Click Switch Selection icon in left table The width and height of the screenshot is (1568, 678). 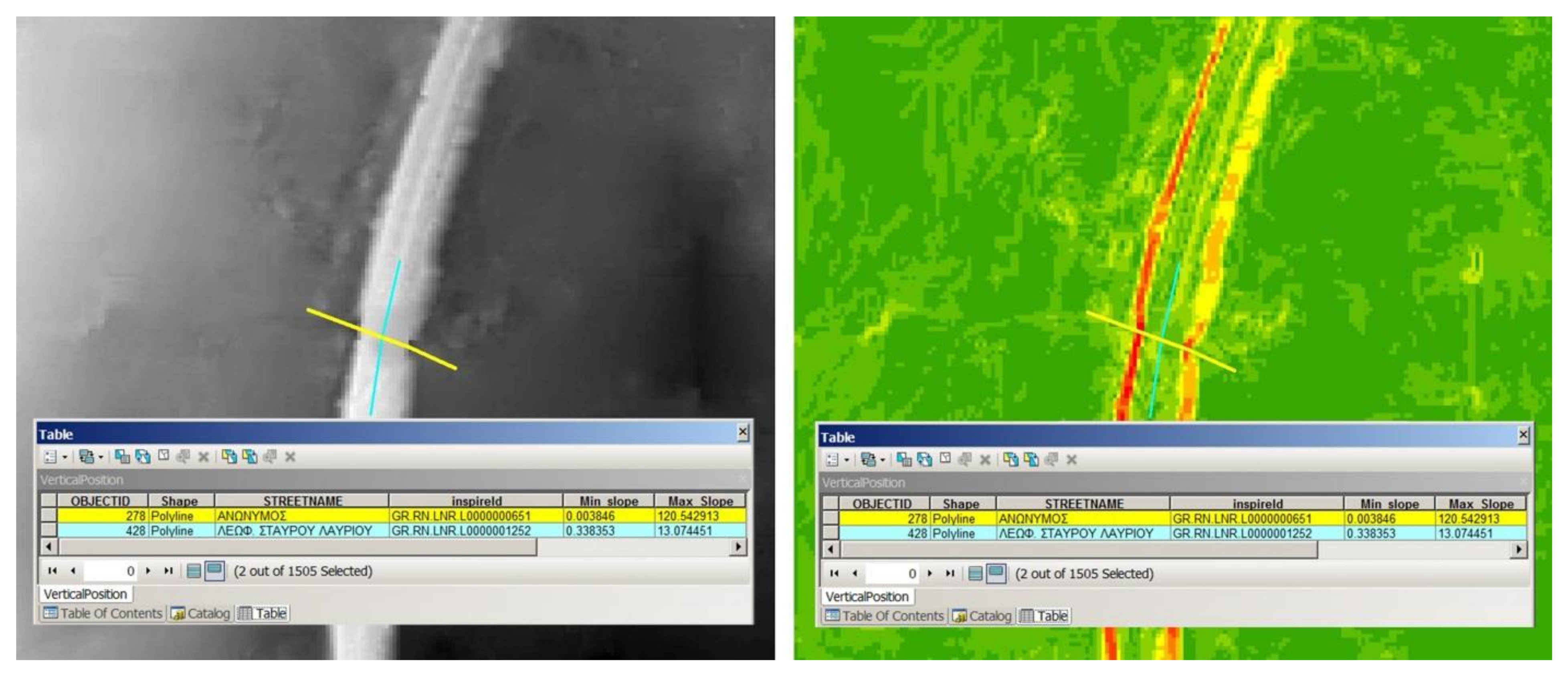(x=143, y=456)
